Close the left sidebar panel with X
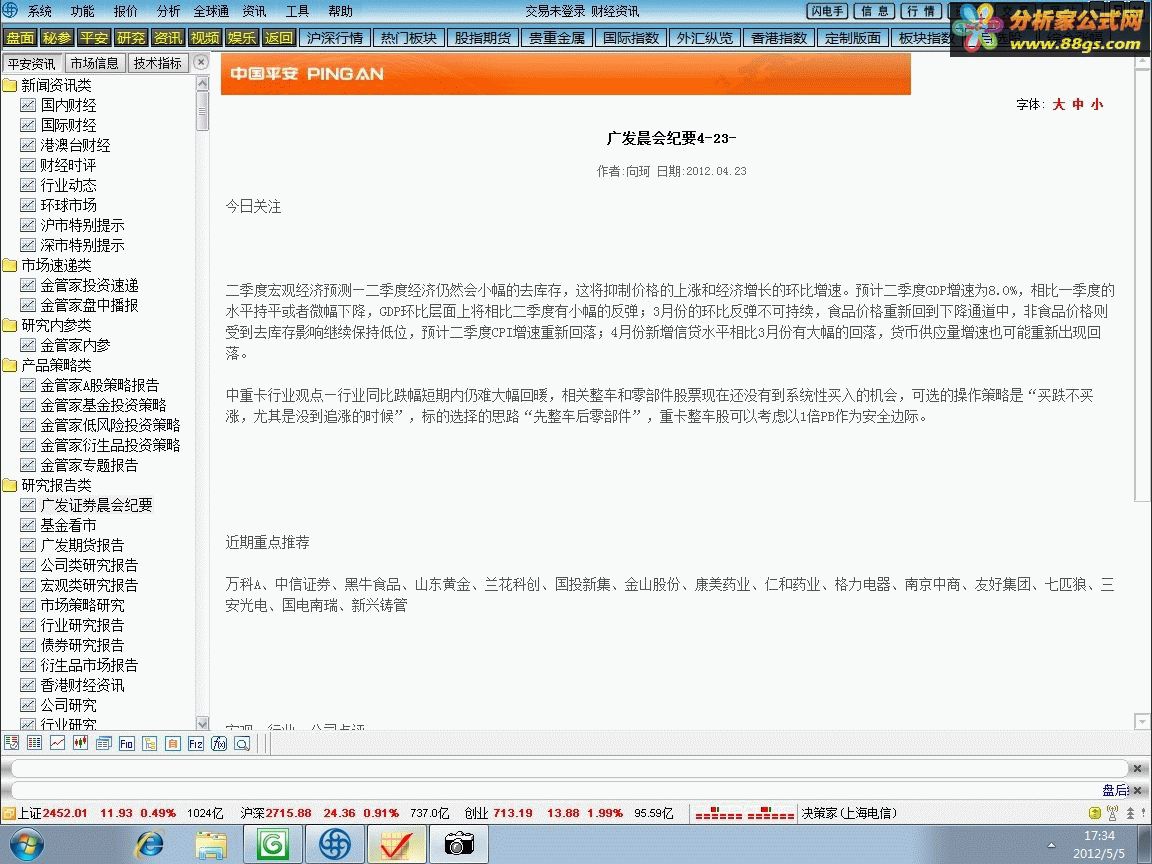The width and height of the screenshot is (1152, 864). click(201, 63)
